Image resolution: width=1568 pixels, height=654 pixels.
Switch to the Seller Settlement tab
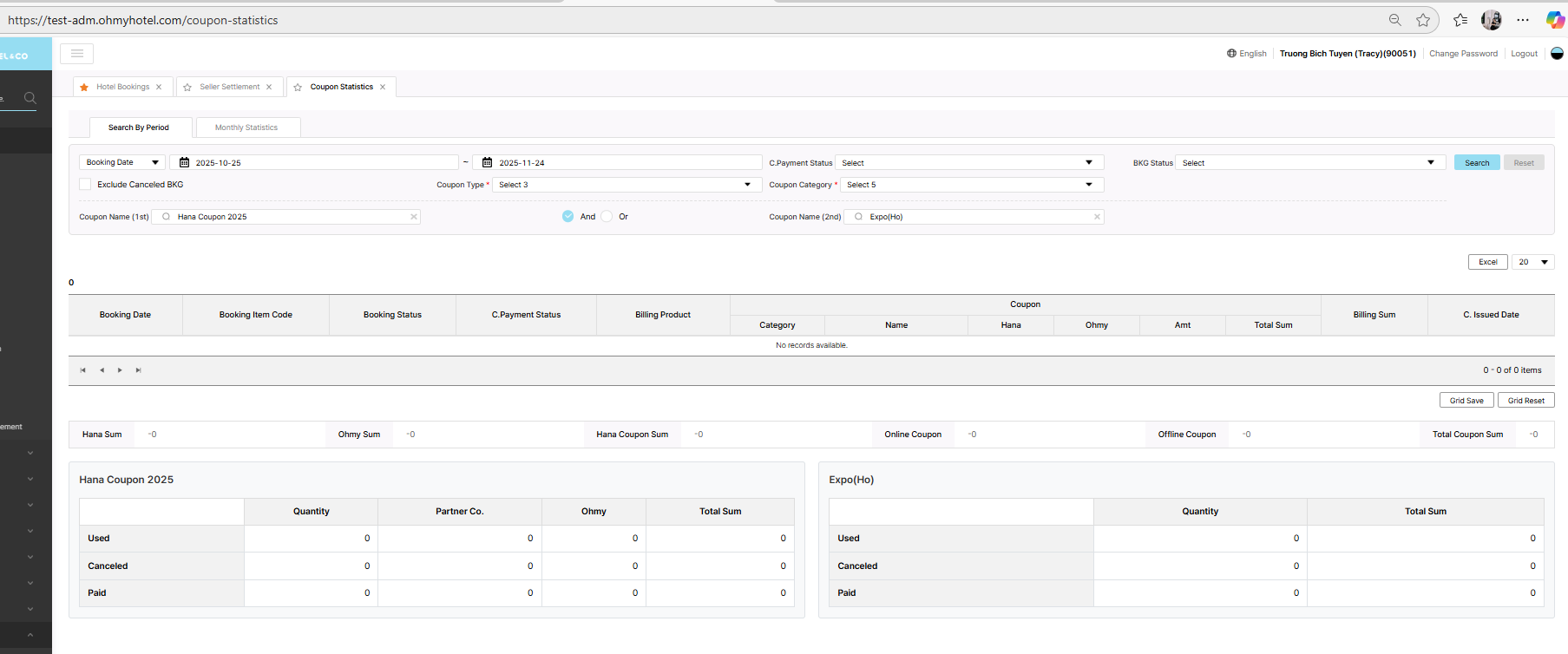229,87
